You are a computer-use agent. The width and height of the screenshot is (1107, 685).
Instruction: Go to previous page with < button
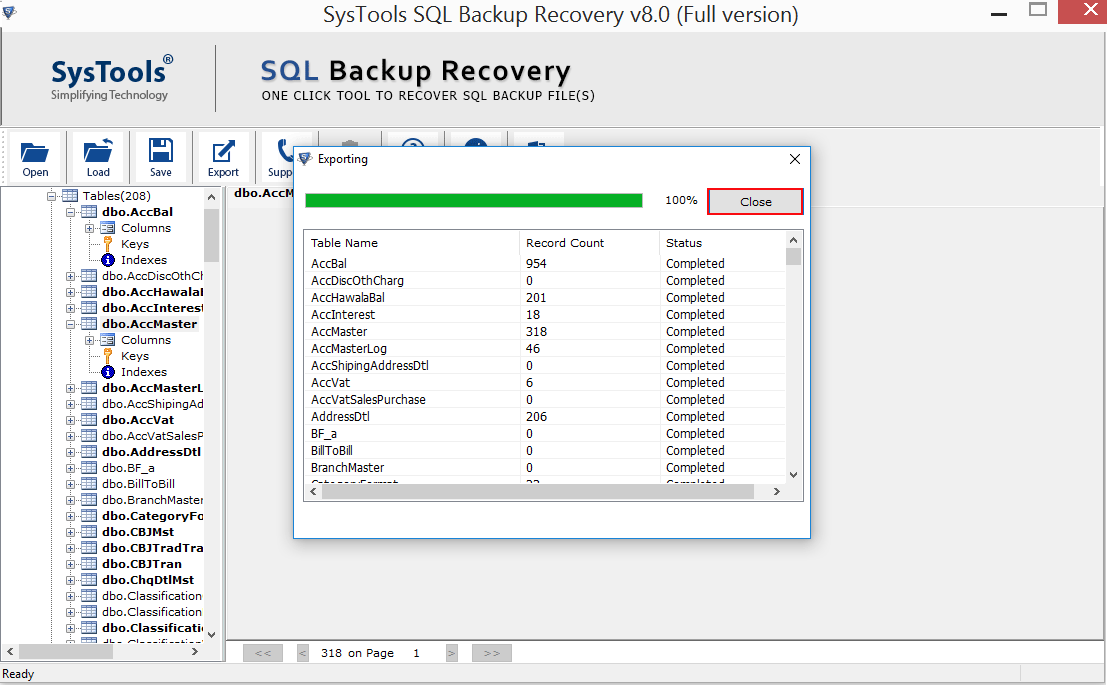coord(303,653)
